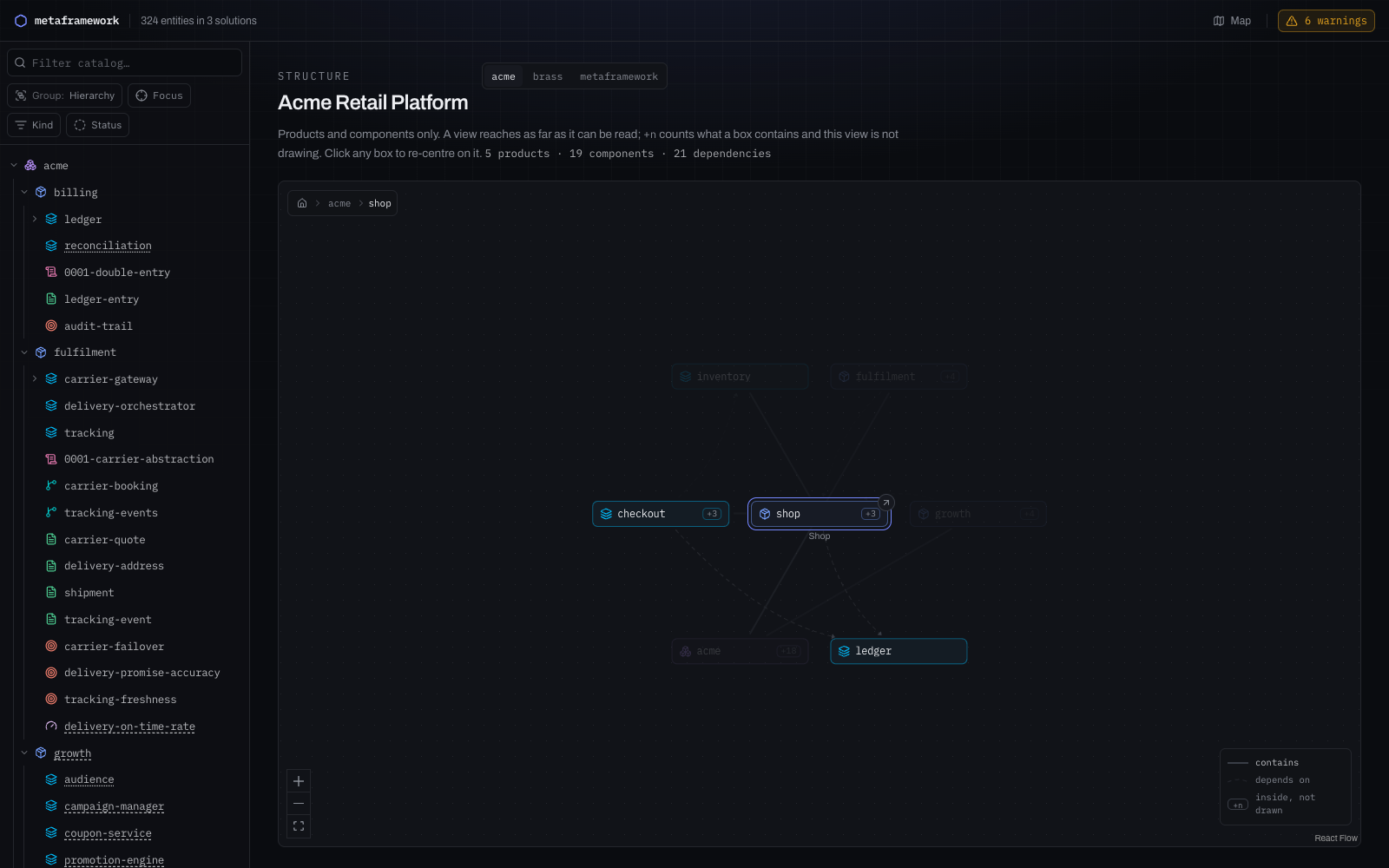Switch to the acme solution tab

(504, 76)
